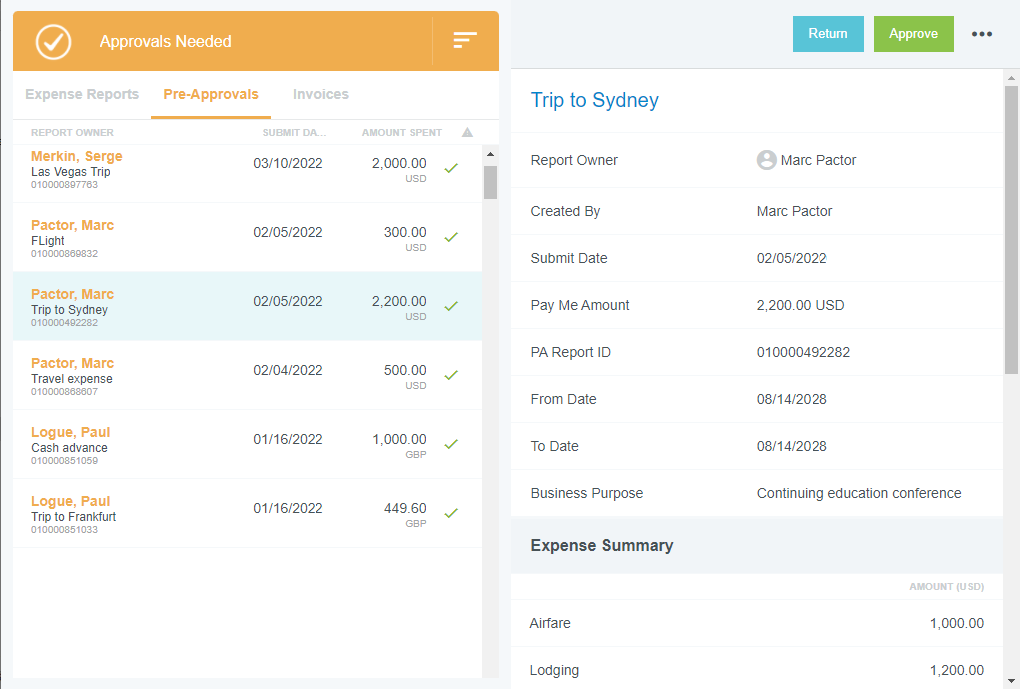
Task: Switch to the Invoices tab
Action: [321, 94]
